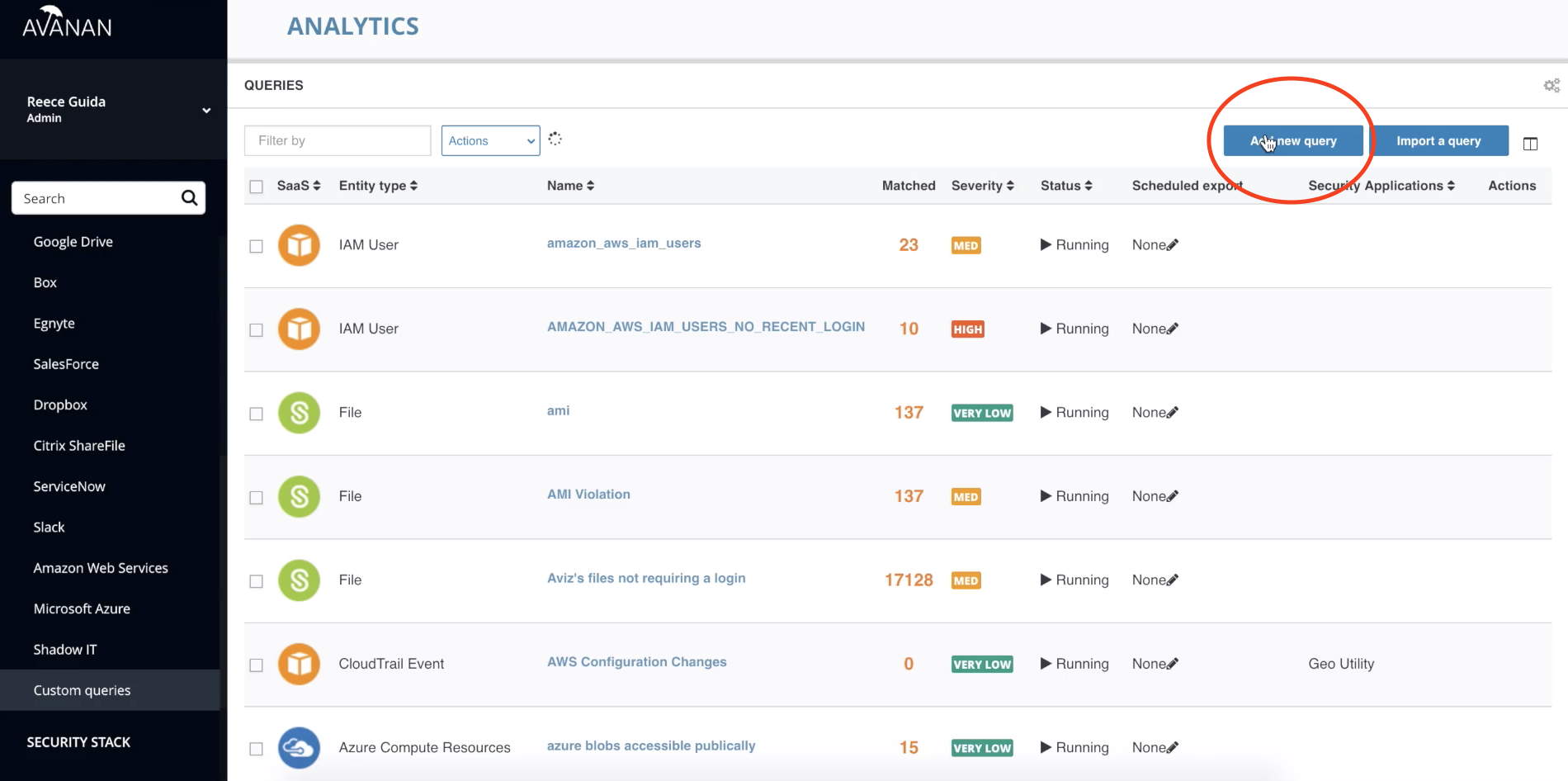Viewport: 1568px width, 781px height.
Task: Click the AWS icon in NO_RECENT_LOGIN row
Action: coord(299,329)
